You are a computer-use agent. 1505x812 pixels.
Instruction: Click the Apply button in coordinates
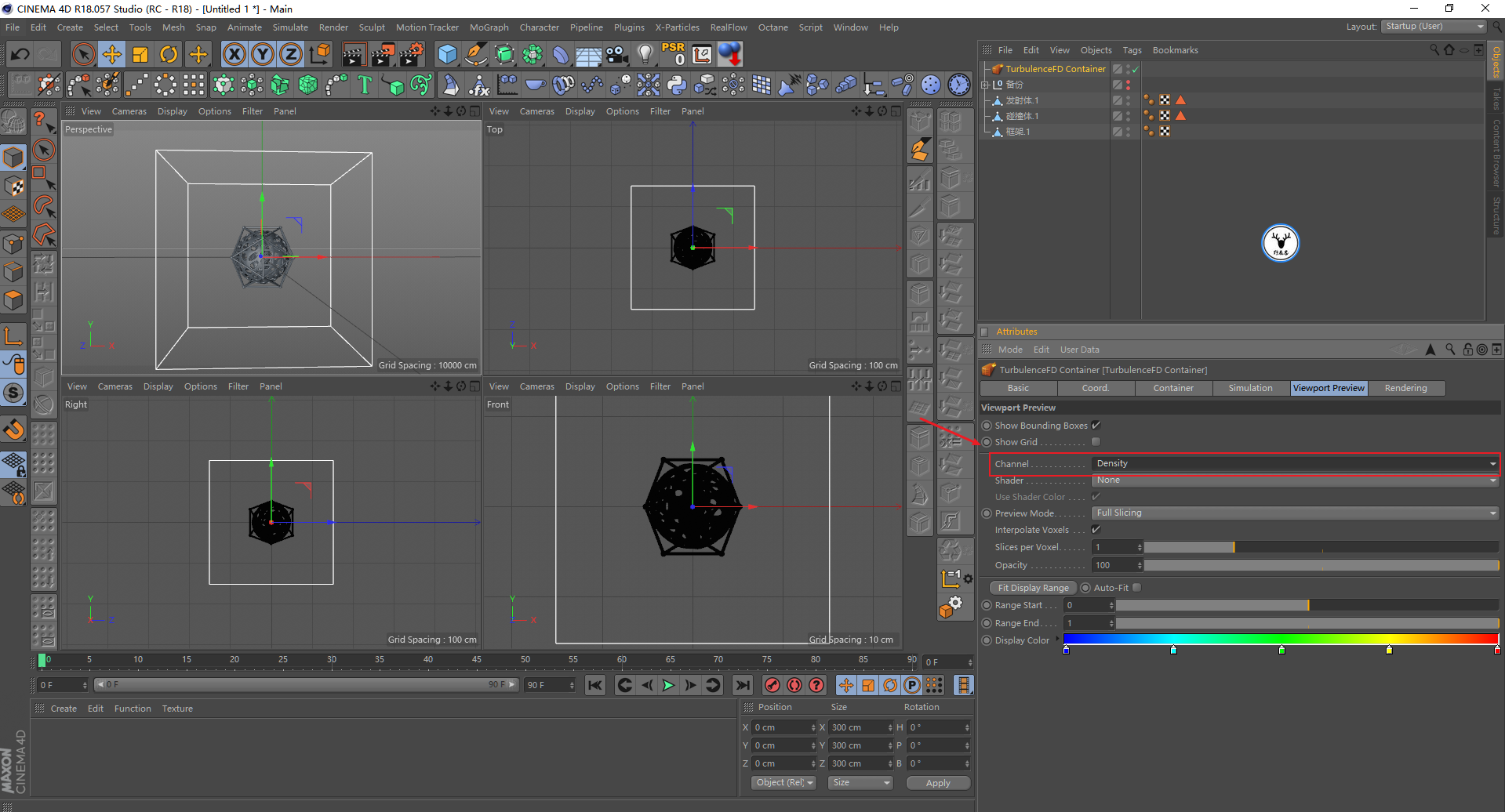[938, 783]
